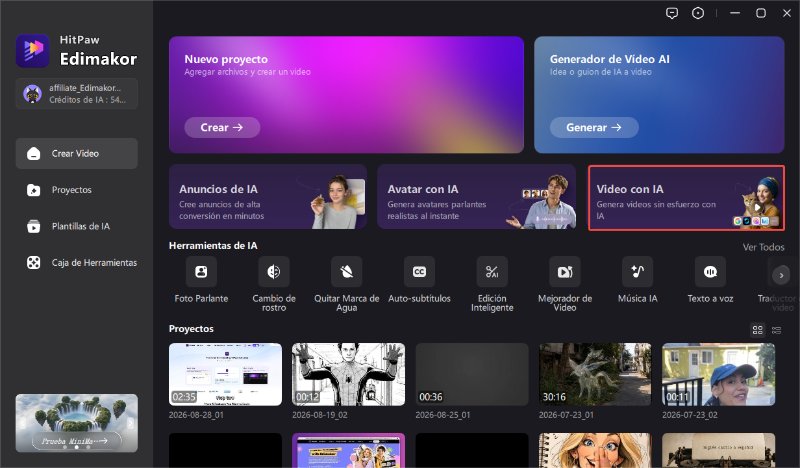Click the Generador de Video AI title
The width and height of the screenshot is (800, 468).
610,59
